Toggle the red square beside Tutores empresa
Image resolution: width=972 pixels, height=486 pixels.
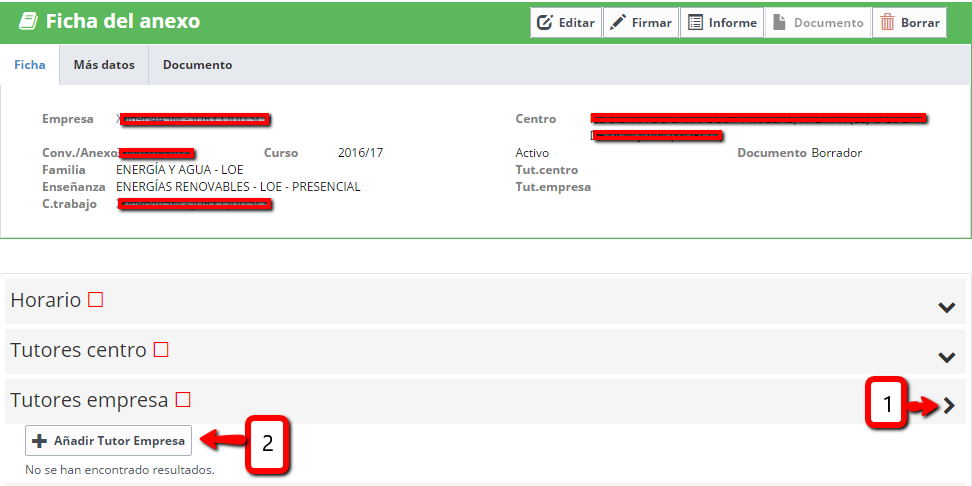point(182,400)
